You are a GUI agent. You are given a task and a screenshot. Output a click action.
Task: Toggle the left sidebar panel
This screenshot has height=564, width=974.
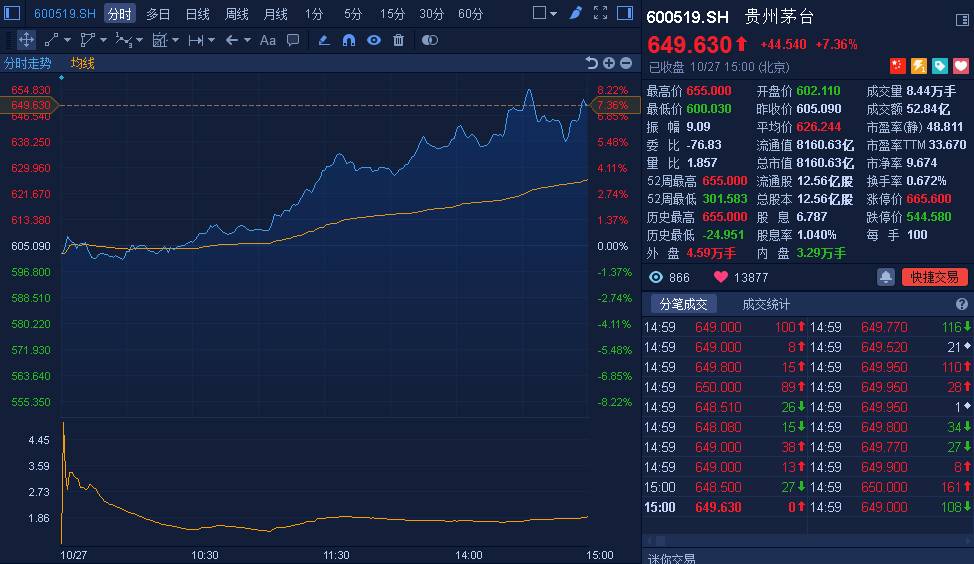(x=13, y=14)
